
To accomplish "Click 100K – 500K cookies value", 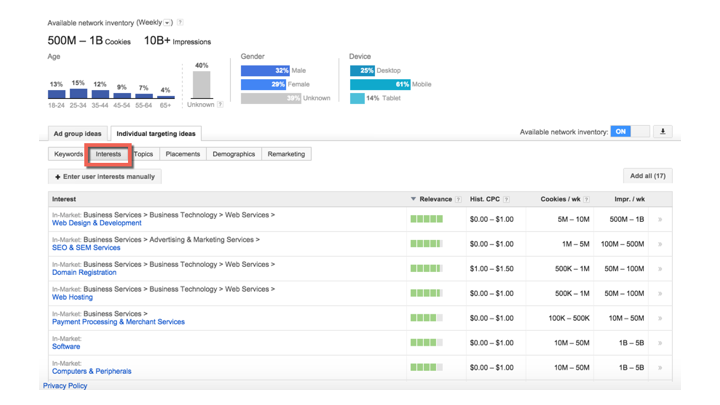I will tap(569, 318).
